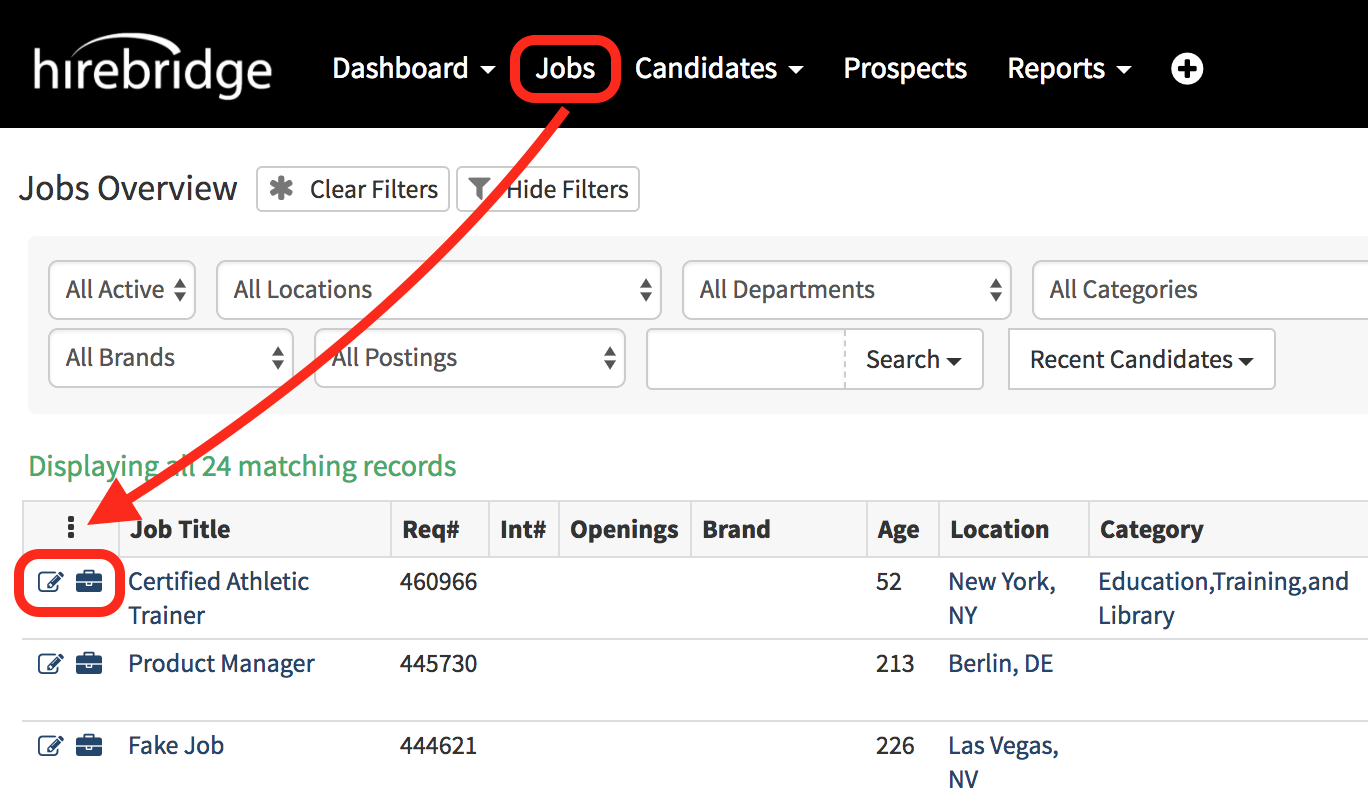
Task: Open the three-dot column options menu
Action: click(70, 528)
